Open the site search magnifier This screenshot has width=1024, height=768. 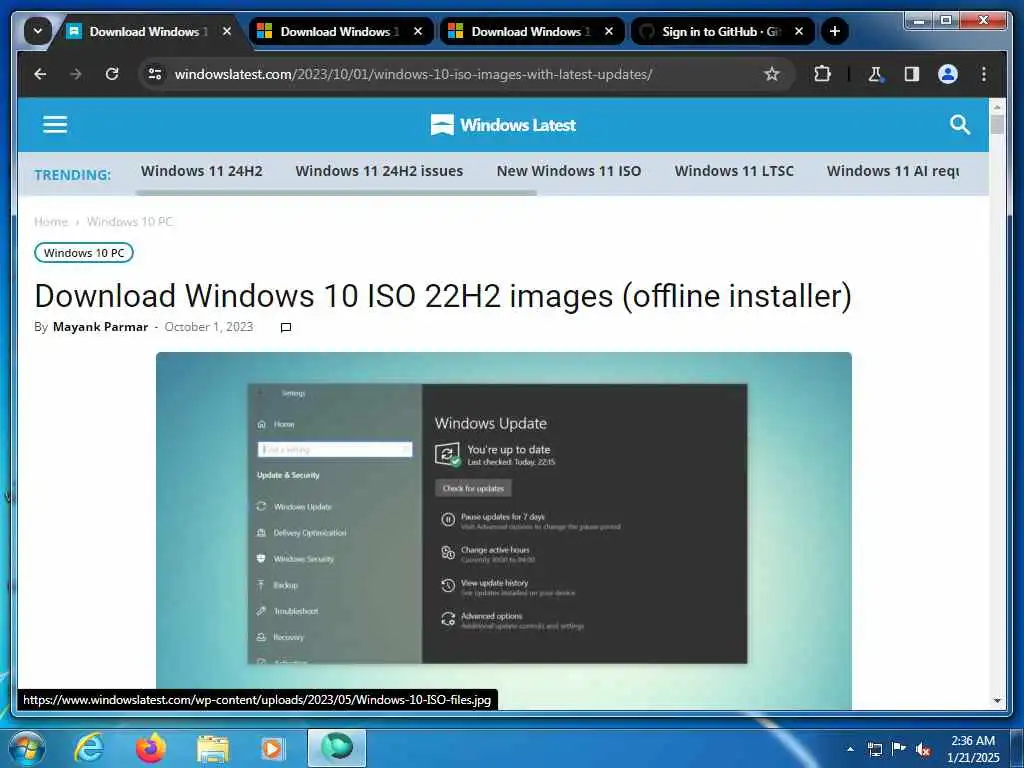(x=959, y=124)
